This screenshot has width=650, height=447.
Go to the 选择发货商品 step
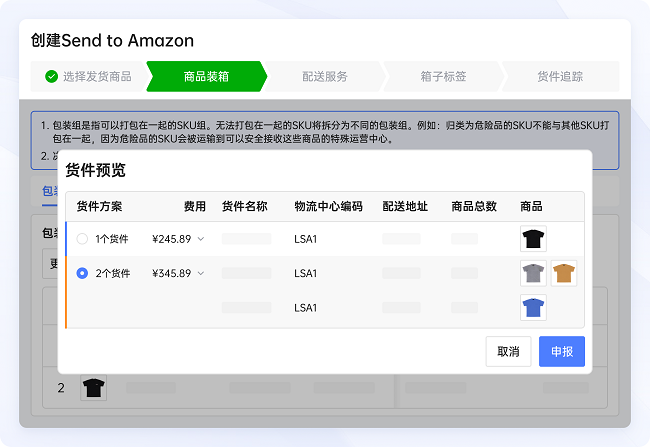tap(88, 76)
